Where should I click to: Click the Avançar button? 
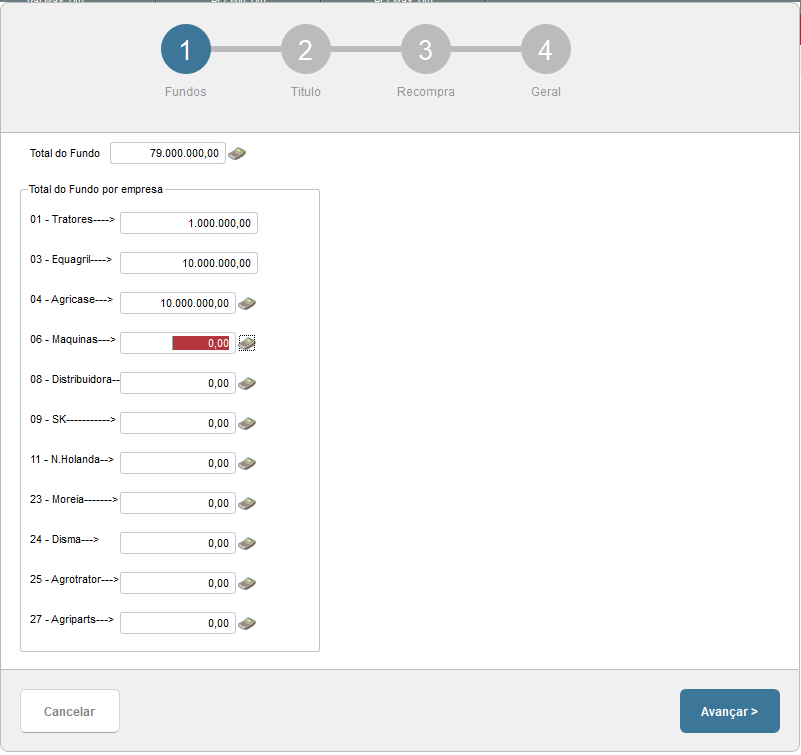pyautogui.click(x=729, y=712)
